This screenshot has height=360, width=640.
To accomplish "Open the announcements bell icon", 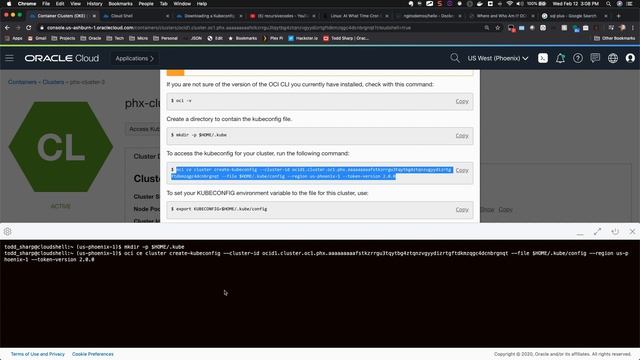I will pyautogui.click(x=560, y=58).
